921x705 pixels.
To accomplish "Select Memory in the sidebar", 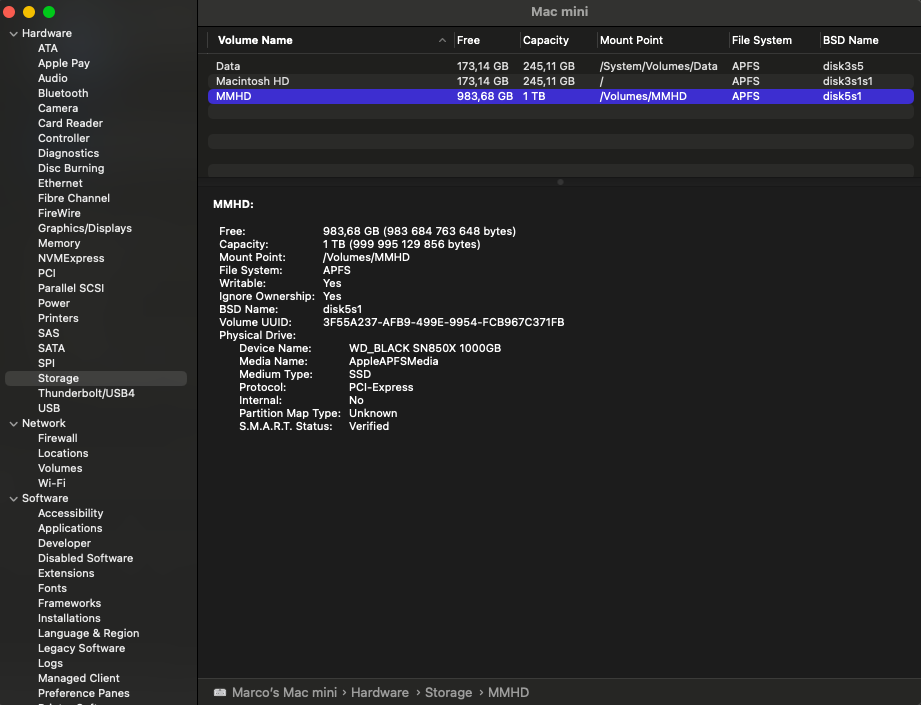I will click(x=59, y=243).
